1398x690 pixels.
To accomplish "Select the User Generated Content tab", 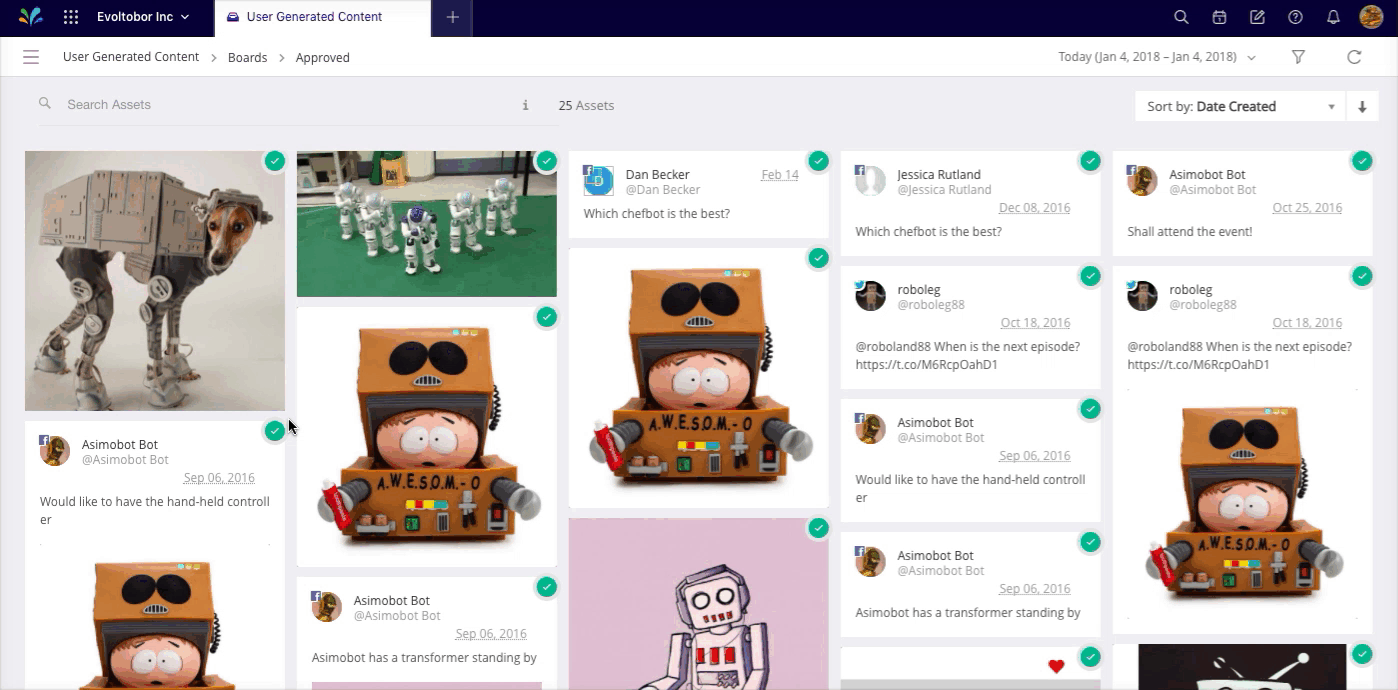I will pos(323,17).
